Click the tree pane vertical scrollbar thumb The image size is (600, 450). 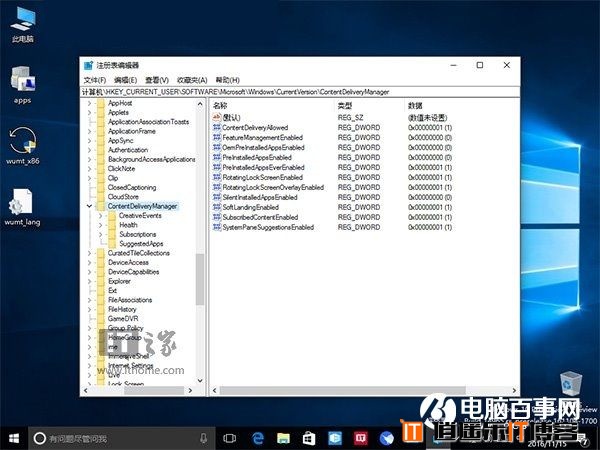click(200, 279)
